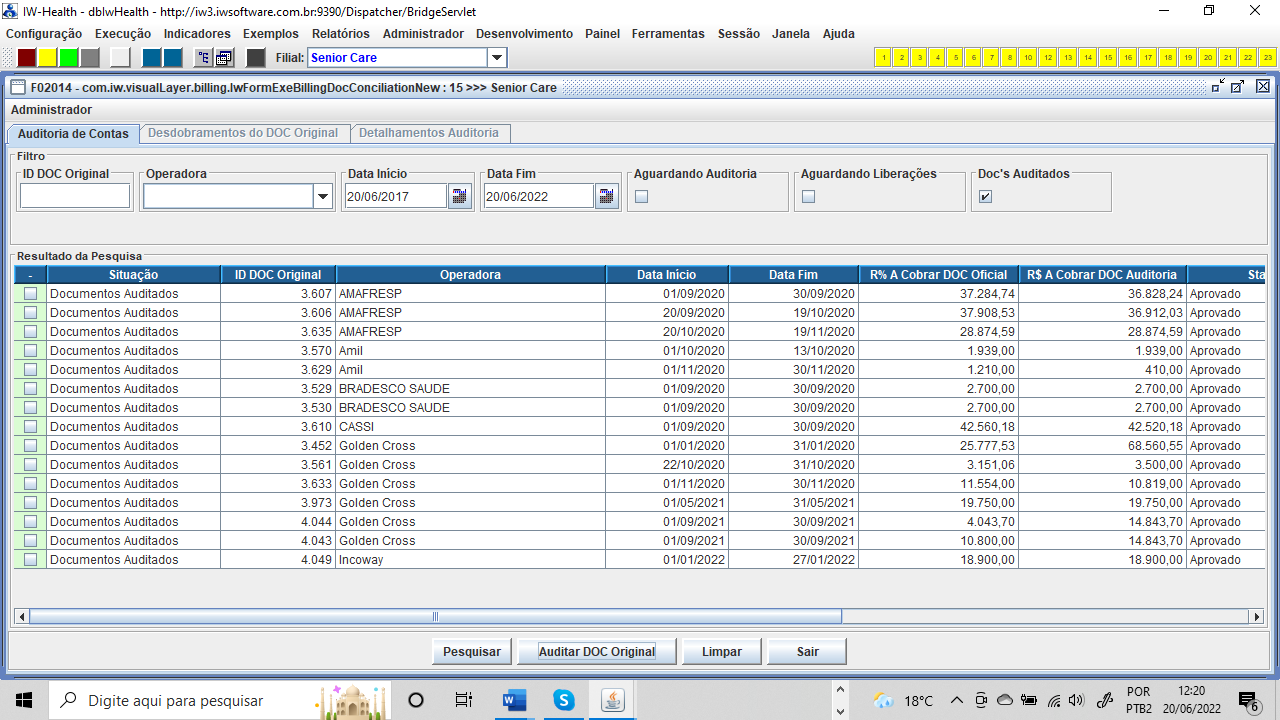Click the dark gray toolbar square next to Filial
Screen dimensions: 1280x720
[256, 58]
